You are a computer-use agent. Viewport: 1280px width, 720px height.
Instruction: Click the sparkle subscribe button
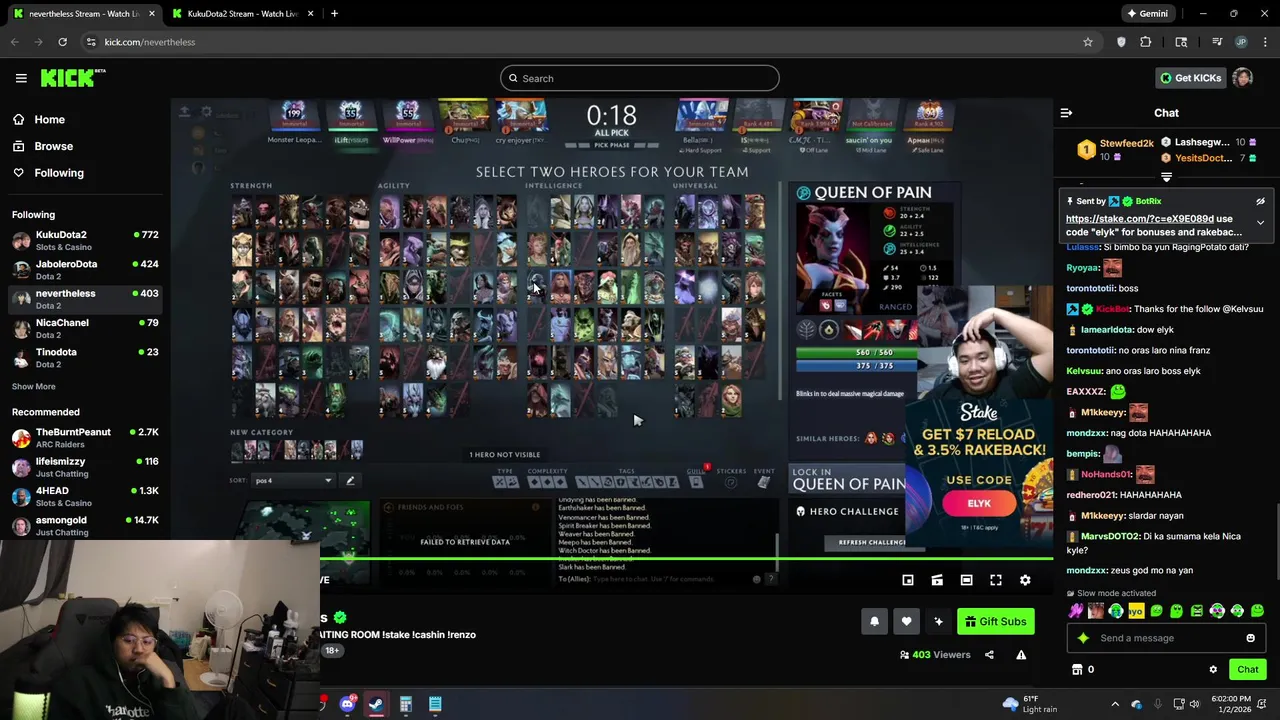click(938, 622)
